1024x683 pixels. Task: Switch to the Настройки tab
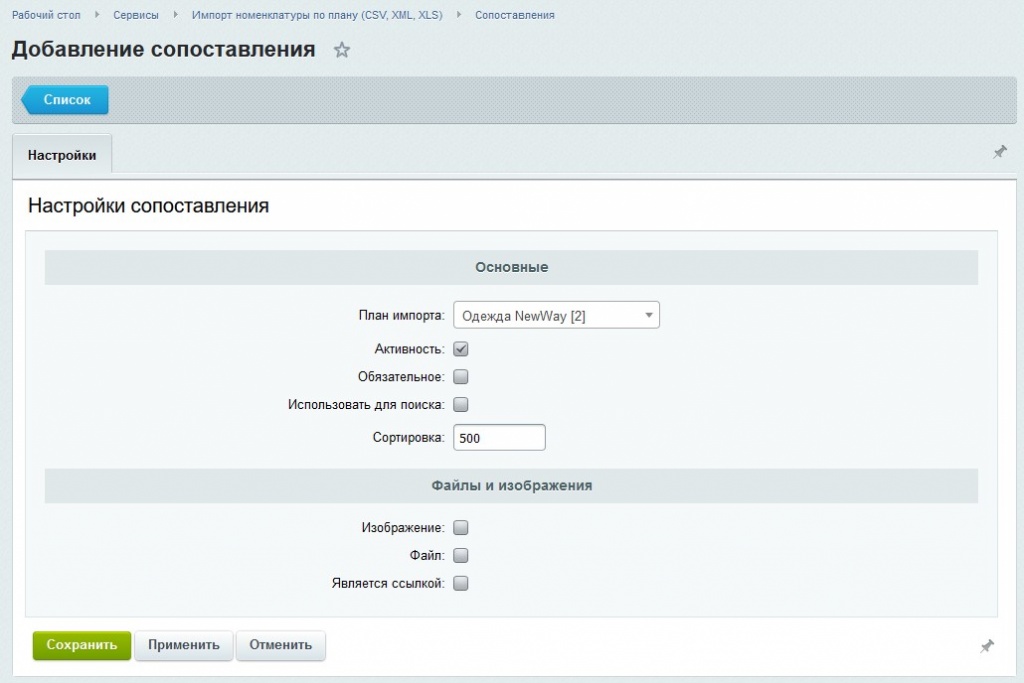[62, 155]
